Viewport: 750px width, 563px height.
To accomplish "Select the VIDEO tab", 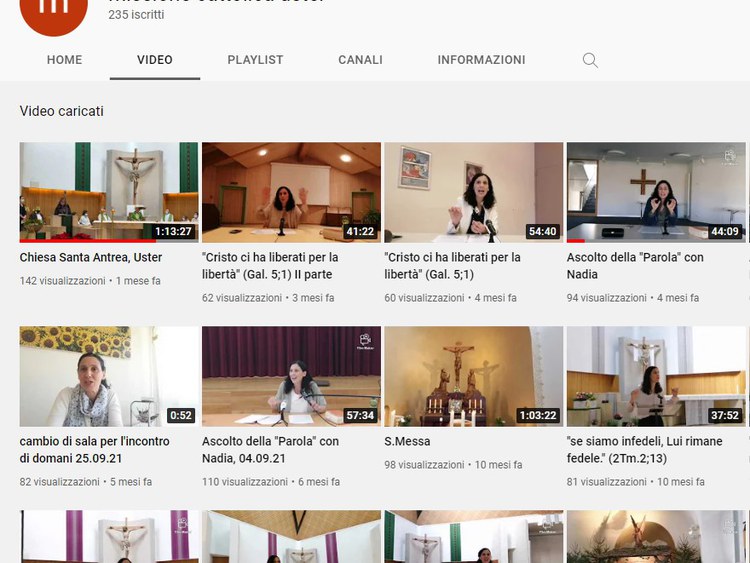I will coord(154,60).
